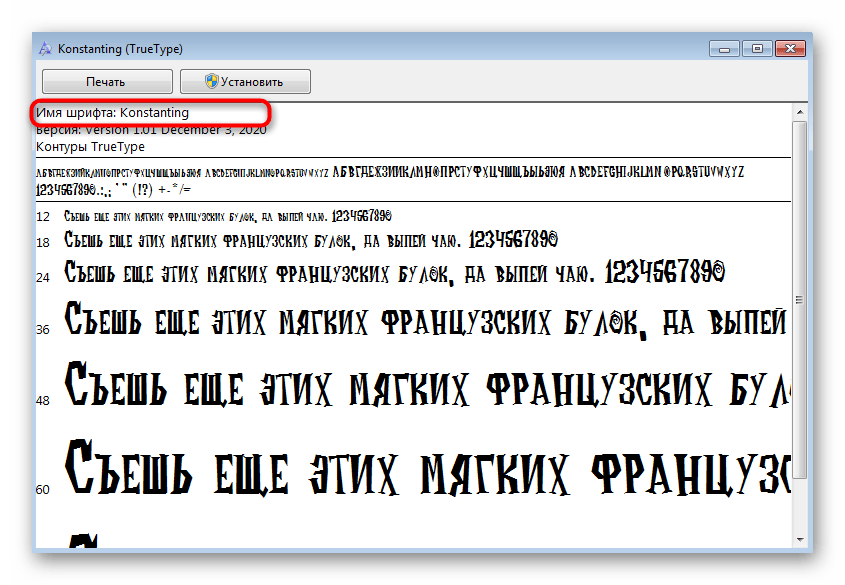This screenshot has width=845, height=585.
Task: Click the font viewer title bar icon
Action: click(x=46, y=48)
